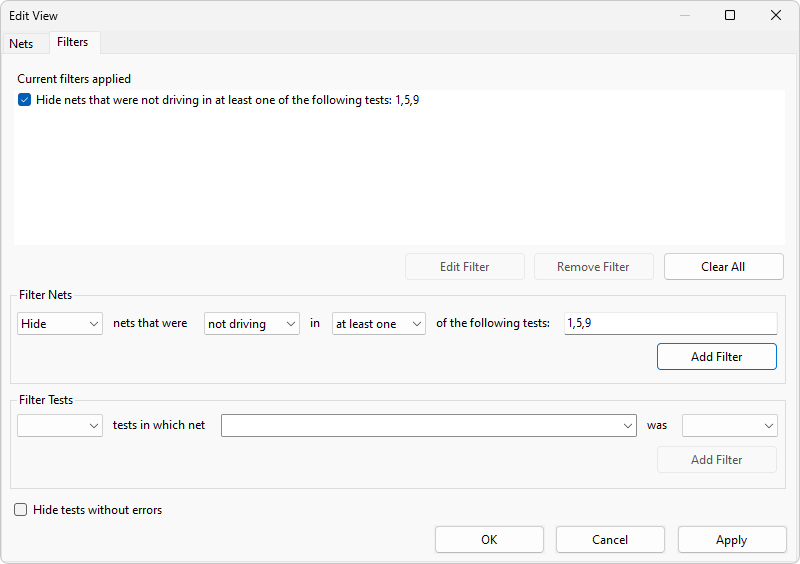Confirm the dialog with OK
This screenshot has width=800, height=564.
(x=489, y=540)
